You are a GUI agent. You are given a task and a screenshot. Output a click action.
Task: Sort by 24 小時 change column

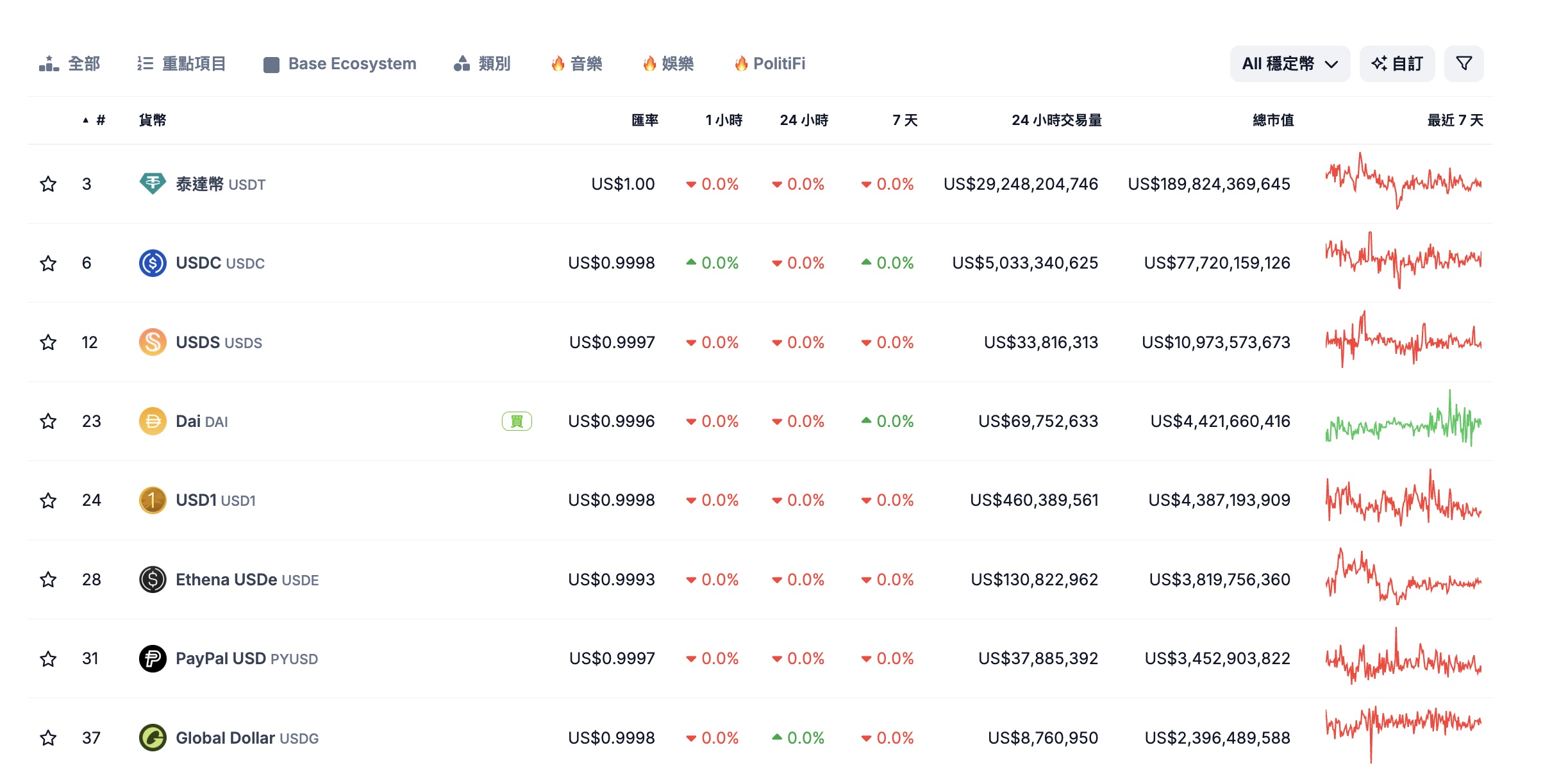point(804,120)
